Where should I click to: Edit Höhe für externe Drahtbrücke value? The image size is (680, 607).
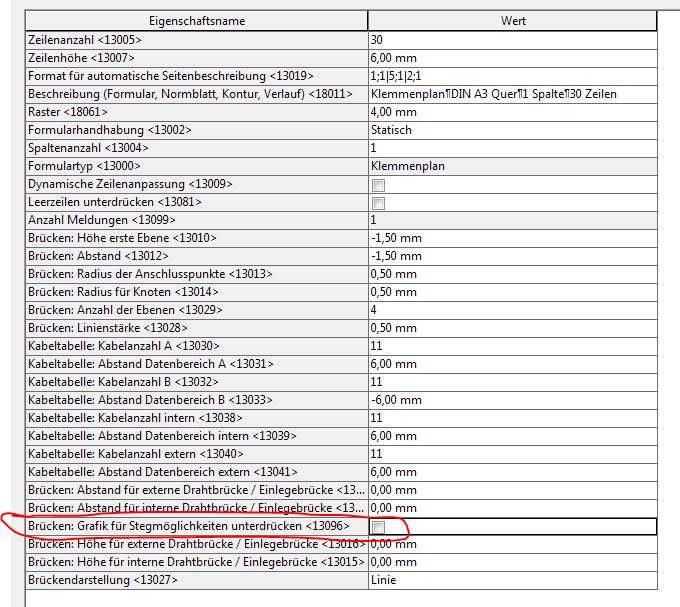pyautogui.click(x=513, y=544)
